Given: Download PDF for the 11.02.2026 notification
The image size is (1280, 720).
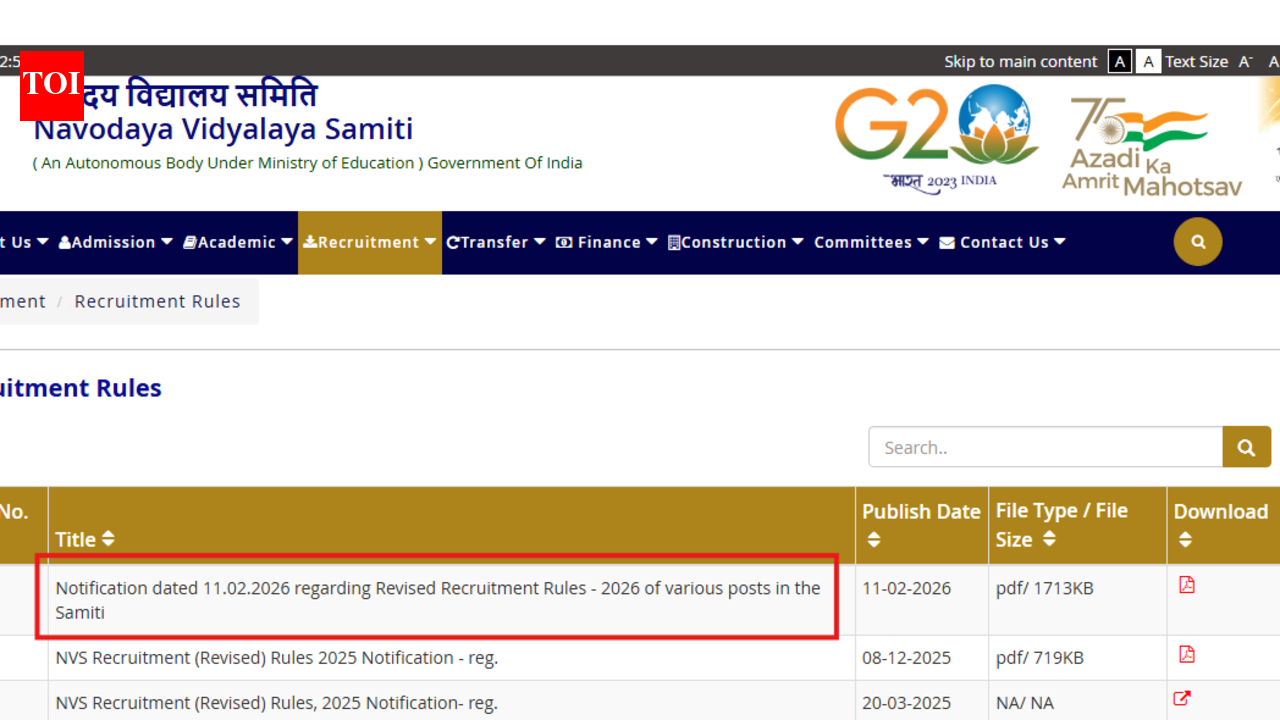Looking at the screenshot, I should click(1186, 584).
